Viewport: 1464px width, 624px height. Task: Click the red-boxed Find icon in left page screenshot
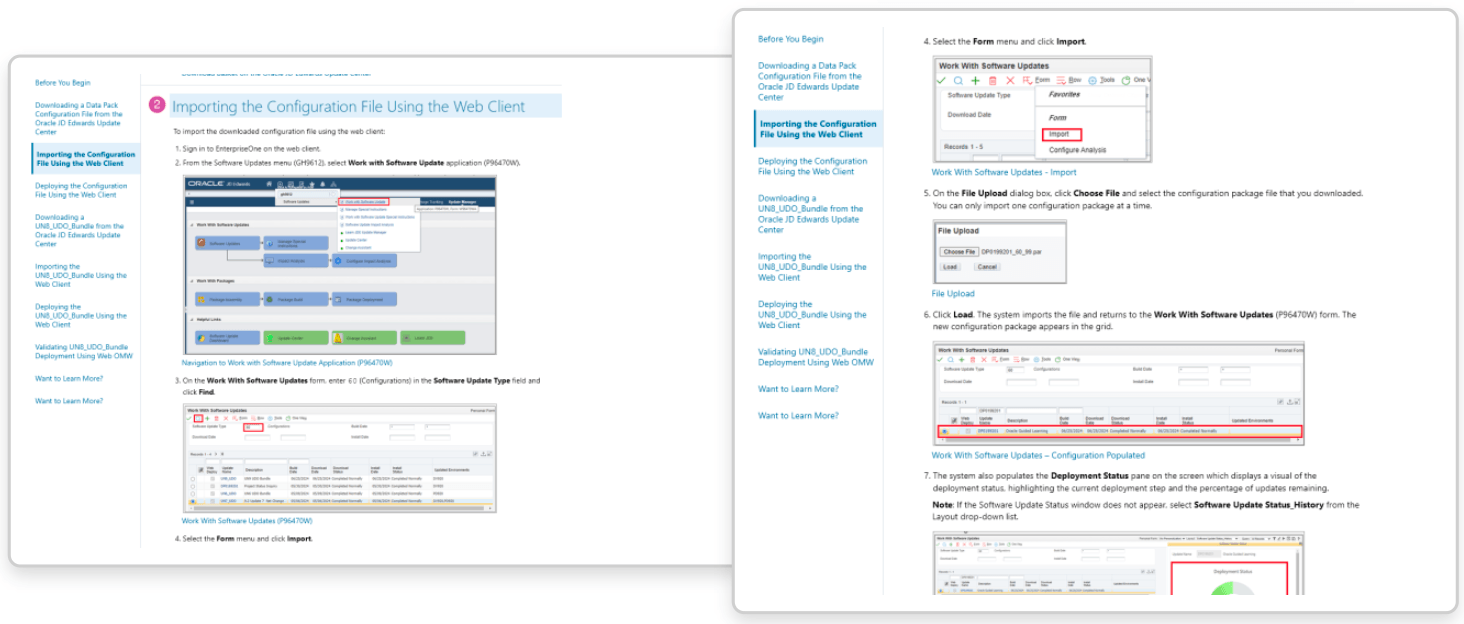pyautogui.click(x=197, y=418)
